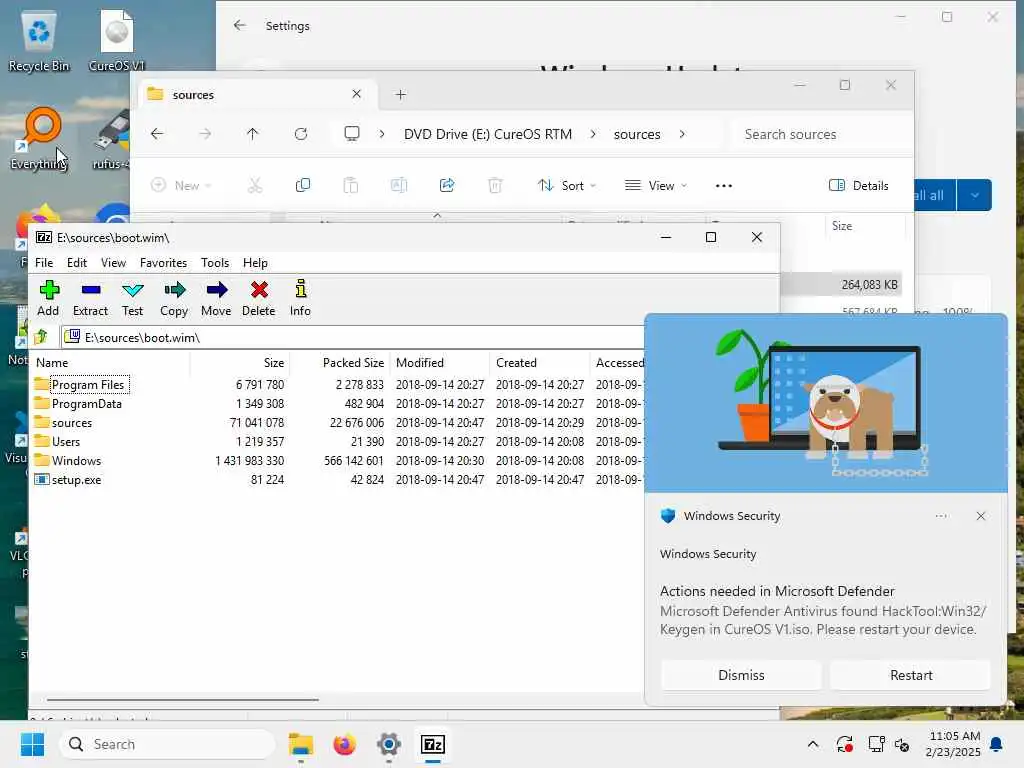Click the 7-Zip up-folder icon
The width and height of the screenshot is (1024, 768).
[41, 337]
